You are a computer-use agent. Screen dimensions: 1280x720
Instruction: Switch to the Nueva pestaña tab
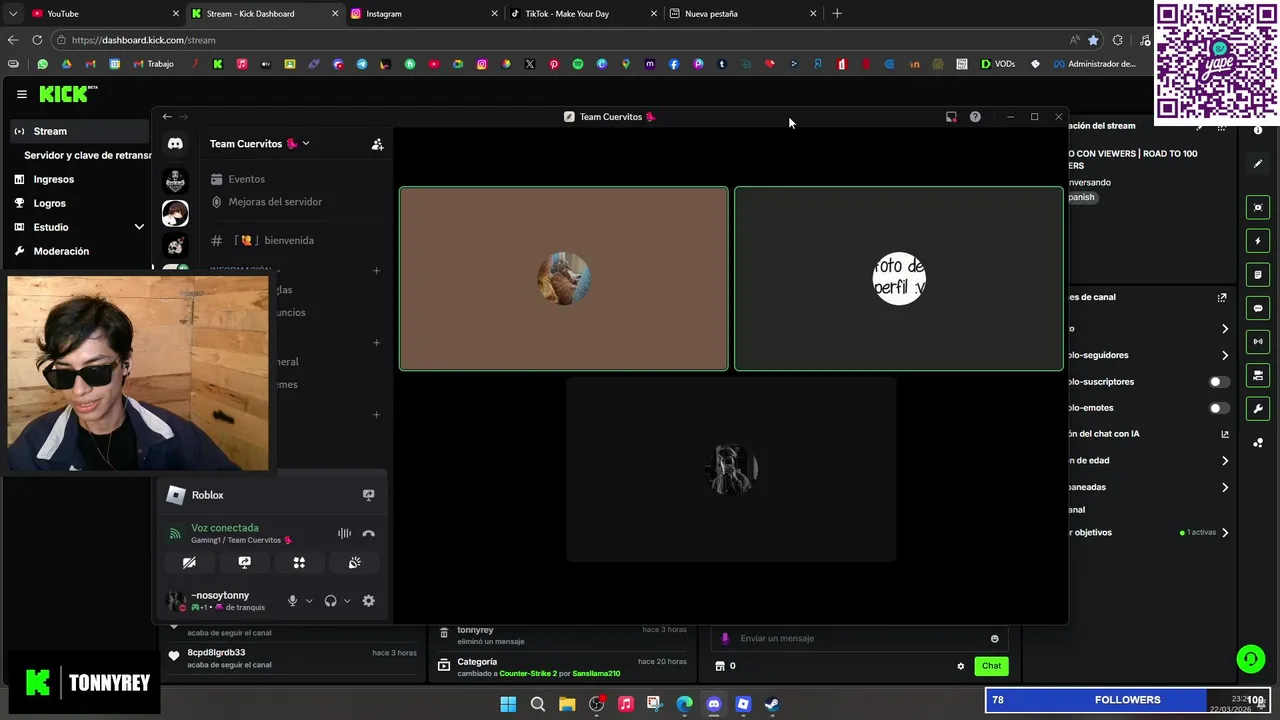pos(744,14)
